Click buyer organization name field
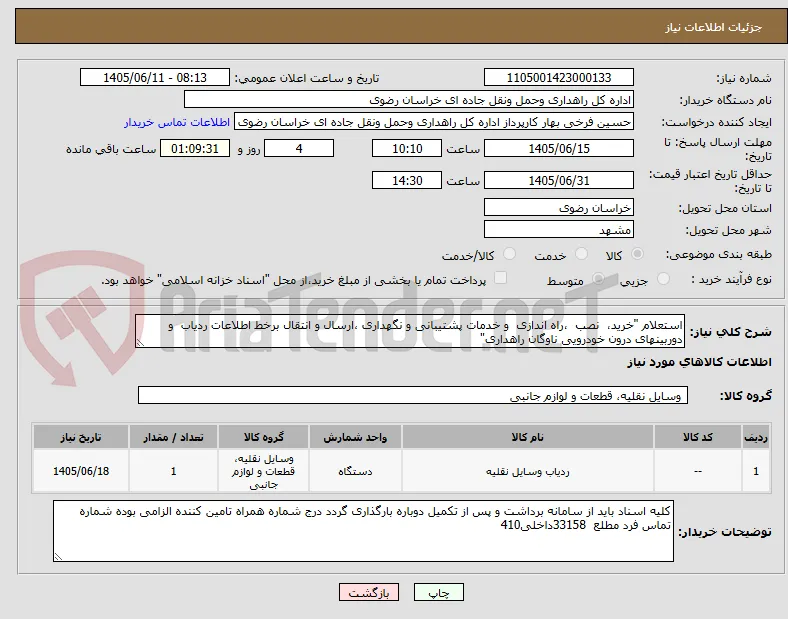This screenshot has height=619, width=788. click(409, 99)
